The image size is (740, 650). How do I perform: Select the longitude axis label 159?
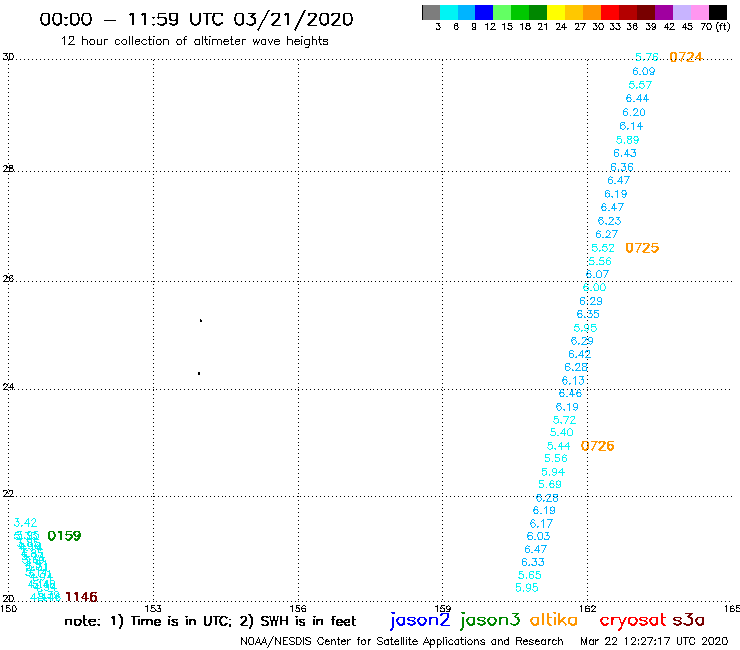443,608
